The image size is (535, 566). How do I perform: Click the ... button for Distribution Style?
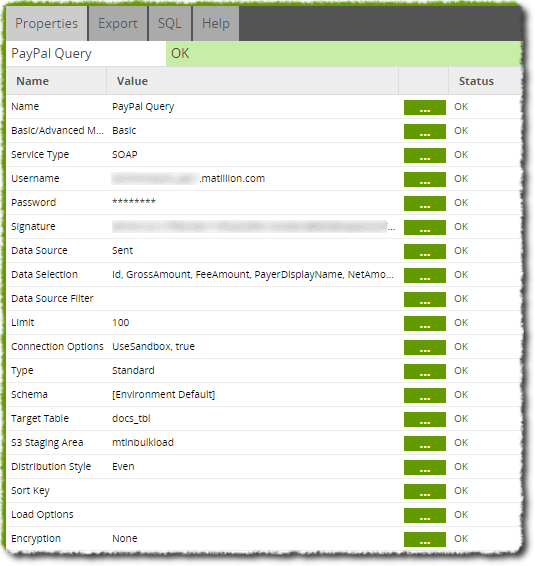click(425, 467)
